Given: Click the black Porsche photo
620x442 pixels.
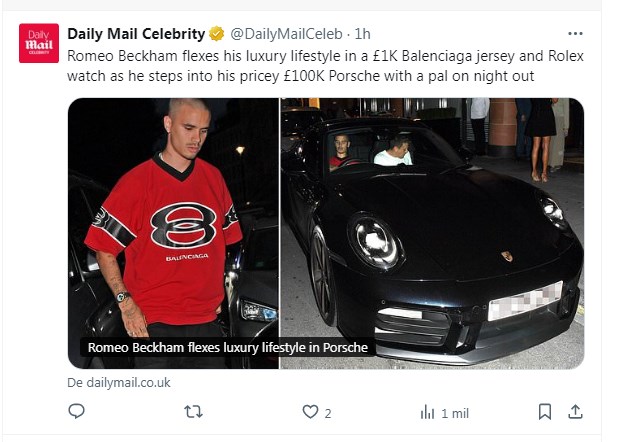Looking at the screenshot, I should click(432, 233).
